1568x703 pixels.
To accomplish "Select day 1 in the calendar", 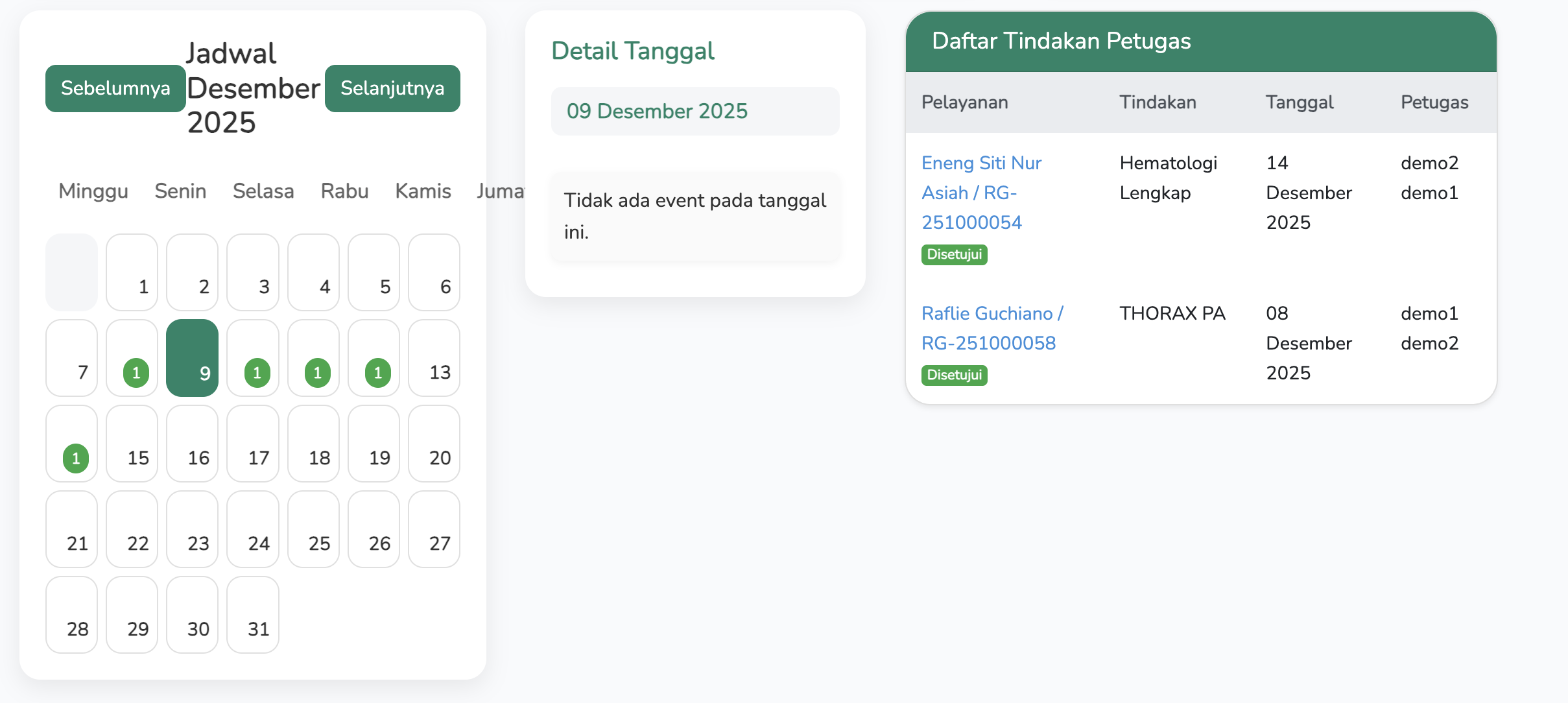I will [x=132, y=272].
